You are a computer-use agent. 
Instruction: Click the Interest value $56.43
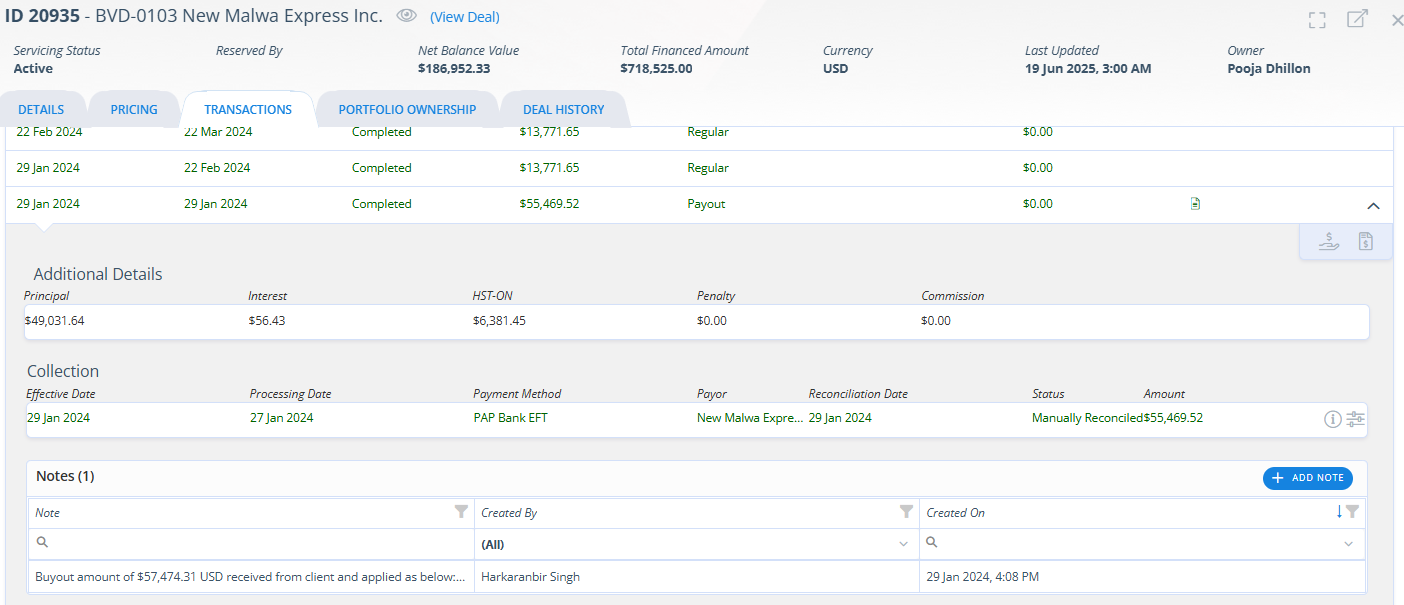[266, 321]
